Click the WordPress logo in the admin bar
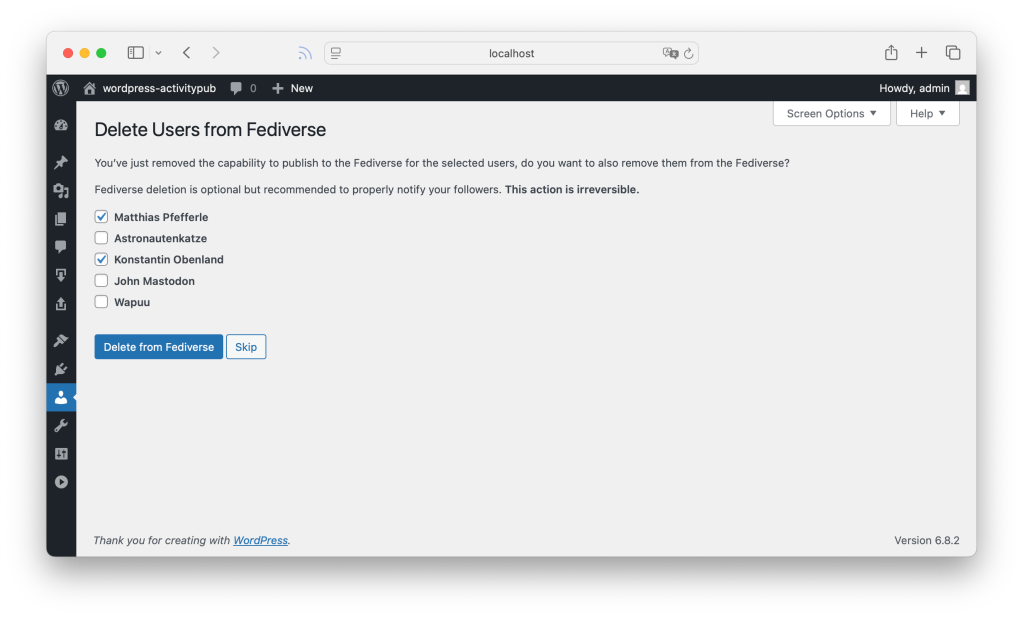 click(61, 88)
